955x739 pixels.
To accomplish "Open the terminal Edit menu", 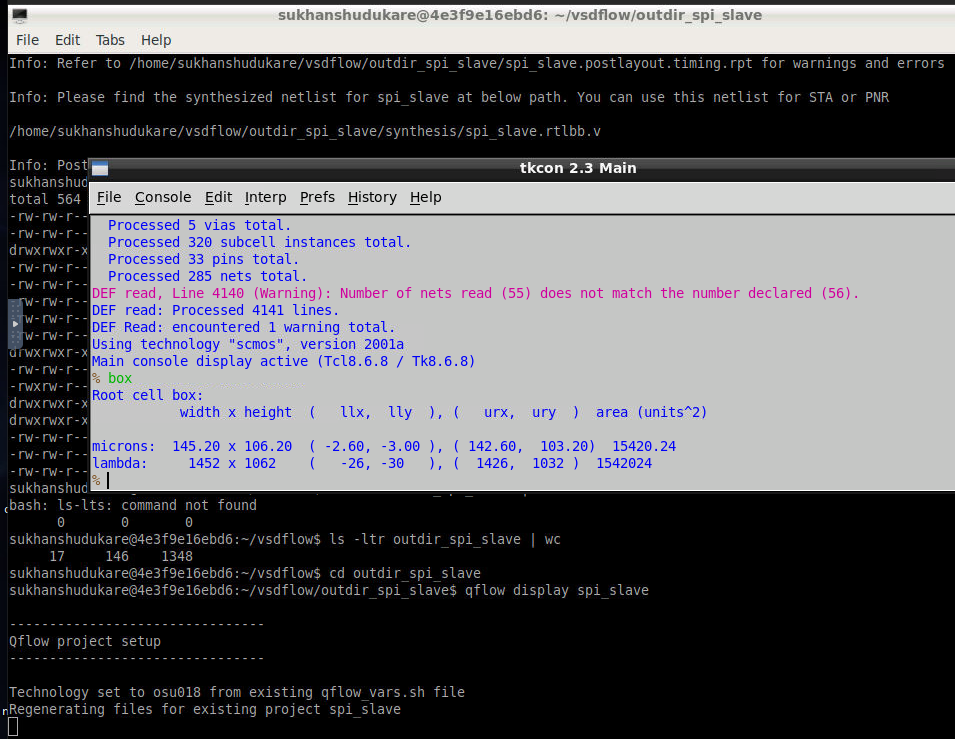I will point(67,40).
